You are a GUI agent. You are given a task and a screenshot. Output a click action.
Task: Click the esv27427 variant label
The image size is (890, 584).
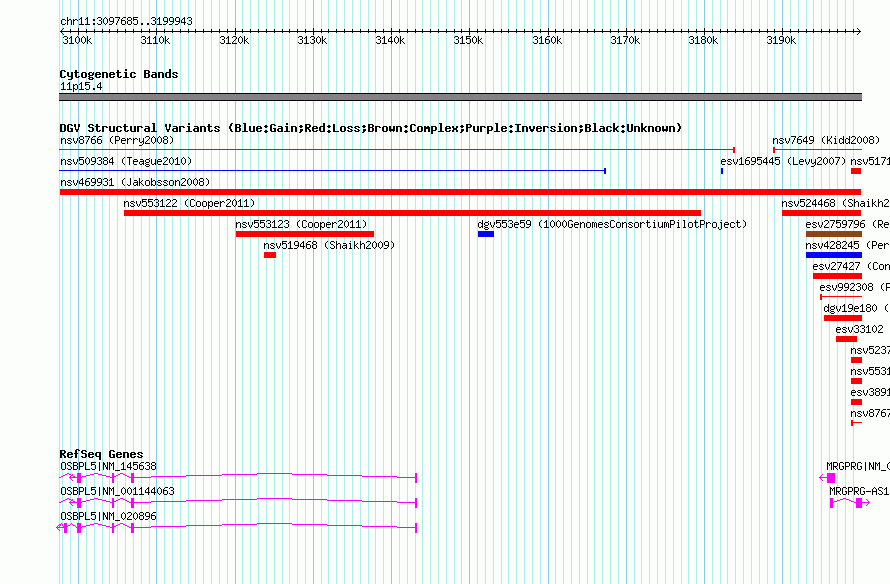click(850, 266)
